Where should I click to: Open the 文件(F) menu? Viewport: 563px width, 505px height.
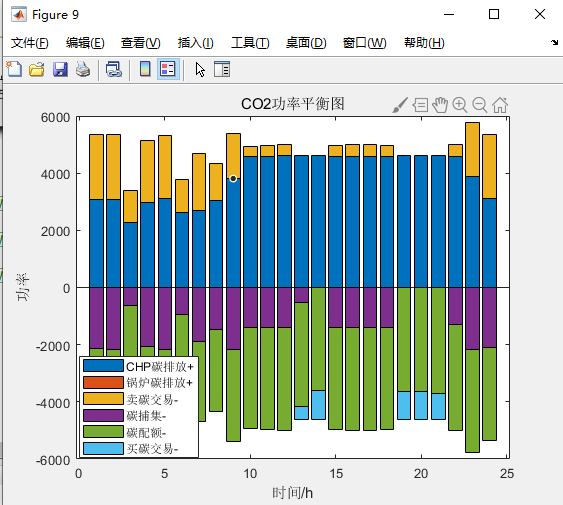click(29, 43)
